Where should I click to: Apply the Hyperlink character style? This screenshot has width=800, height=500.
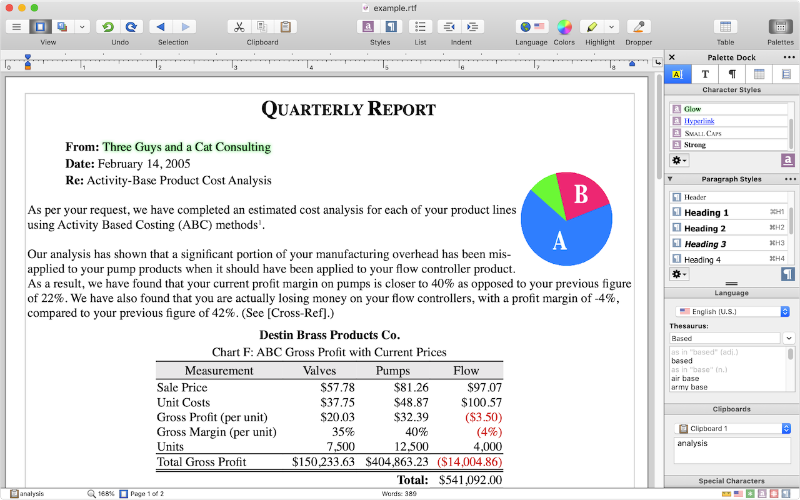(700, 121)
